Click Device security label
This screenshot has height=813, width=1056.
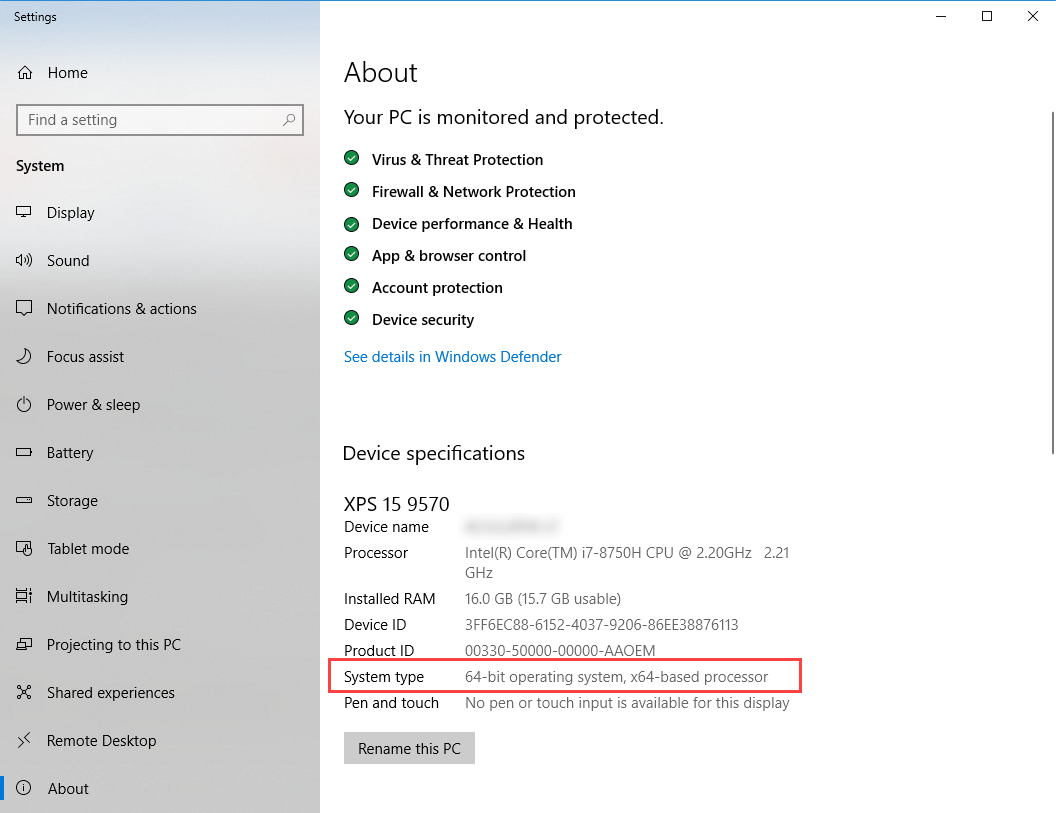click(x=423, y=320)
